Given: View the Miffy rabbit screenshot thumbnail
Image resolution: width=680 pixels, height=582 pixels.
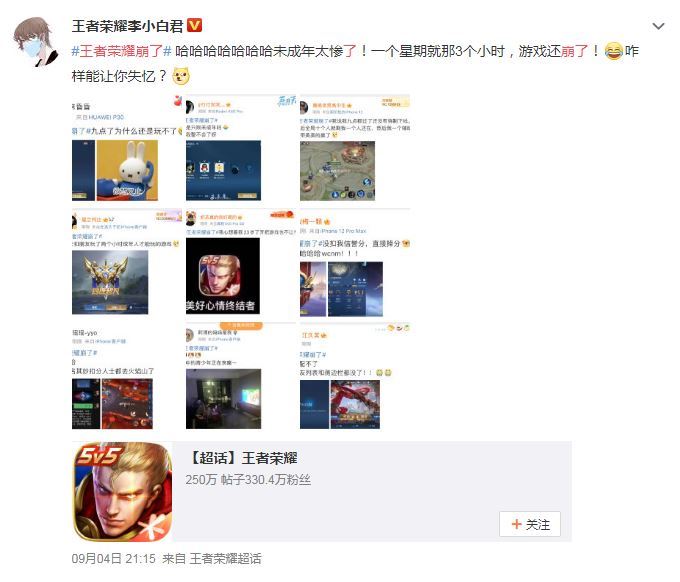Looking at the screenshot, I should pos(127,147).
